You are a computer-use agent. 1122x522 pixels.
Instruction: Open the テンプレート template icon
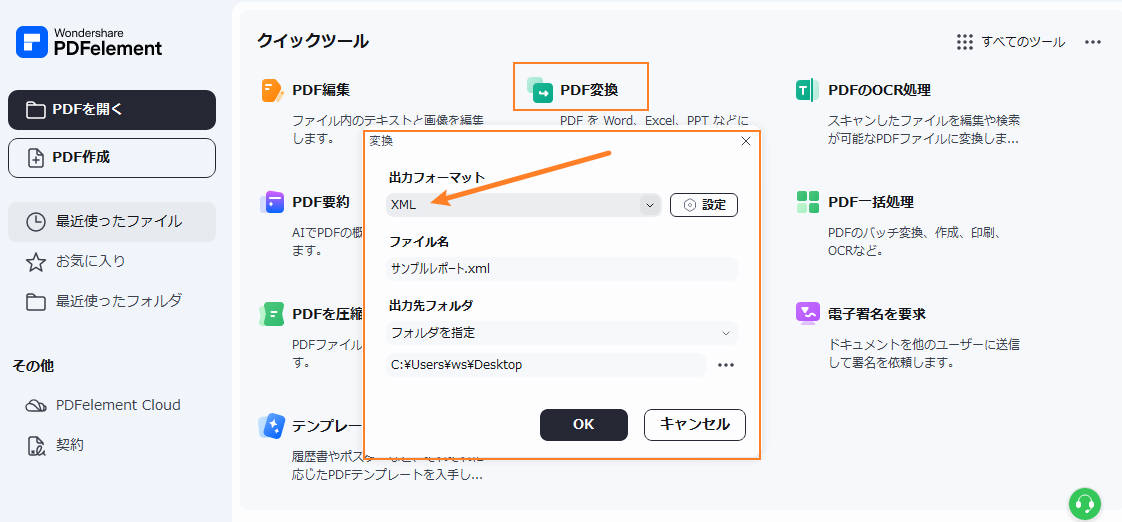[x=272, y=426]
